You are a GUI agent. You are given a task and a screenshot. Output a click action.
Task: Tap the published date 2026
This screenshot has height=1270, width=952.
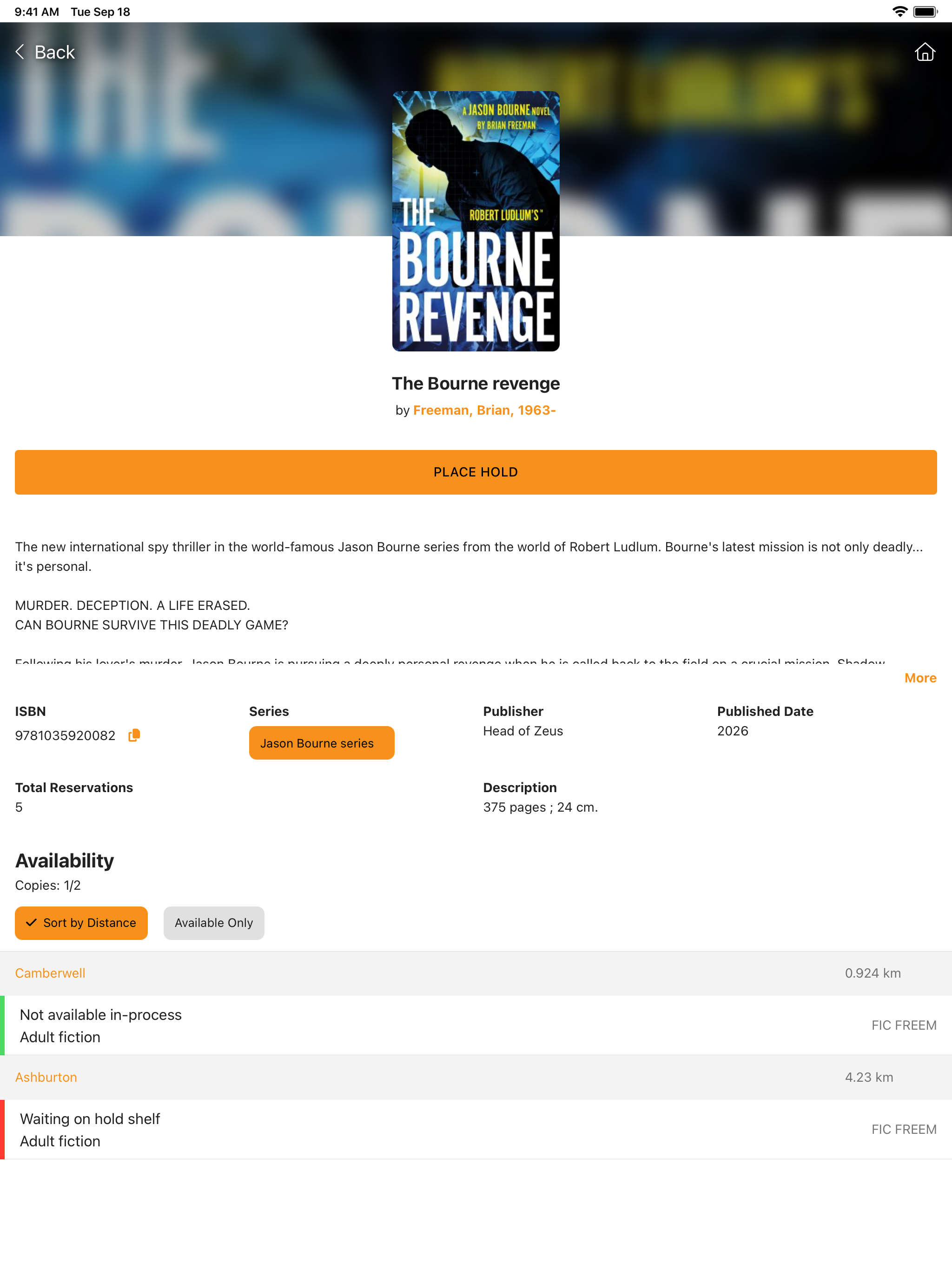click(733, 731)
